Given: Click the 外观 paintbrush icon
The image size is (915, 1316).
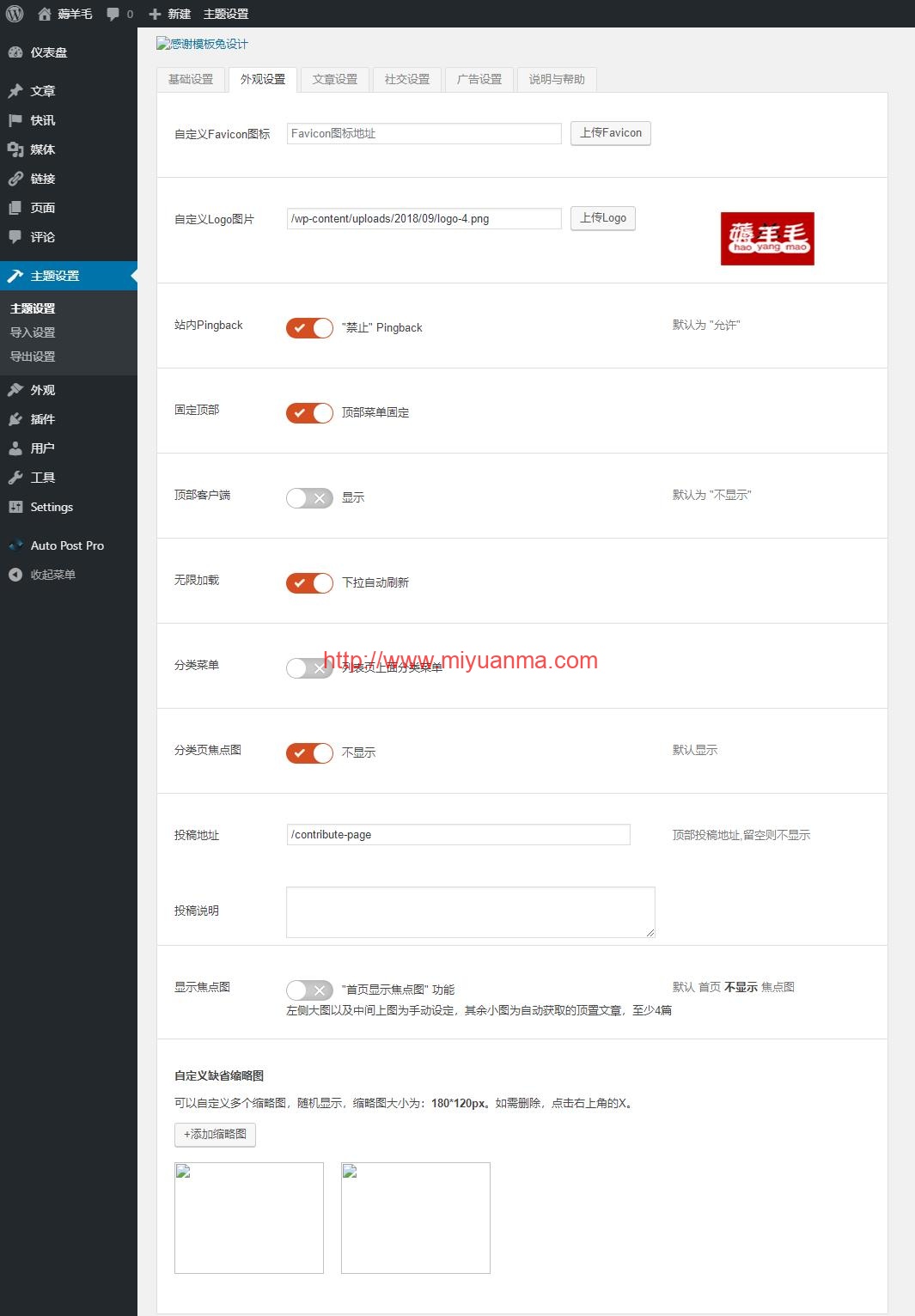Looking at the screenshot, I should (x=15, y=390).
